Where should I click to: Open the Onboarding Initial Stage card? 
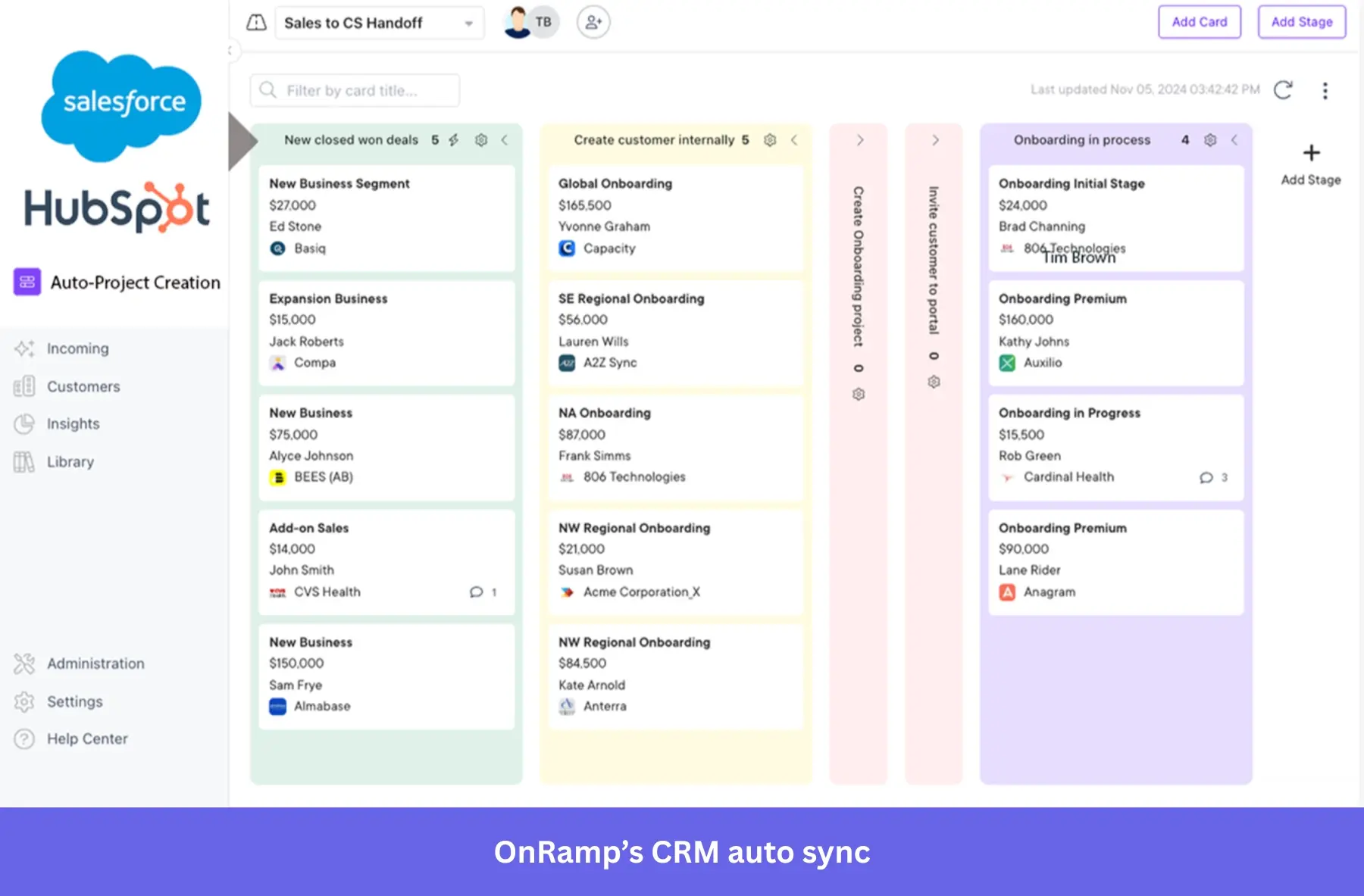point(1116,217)
